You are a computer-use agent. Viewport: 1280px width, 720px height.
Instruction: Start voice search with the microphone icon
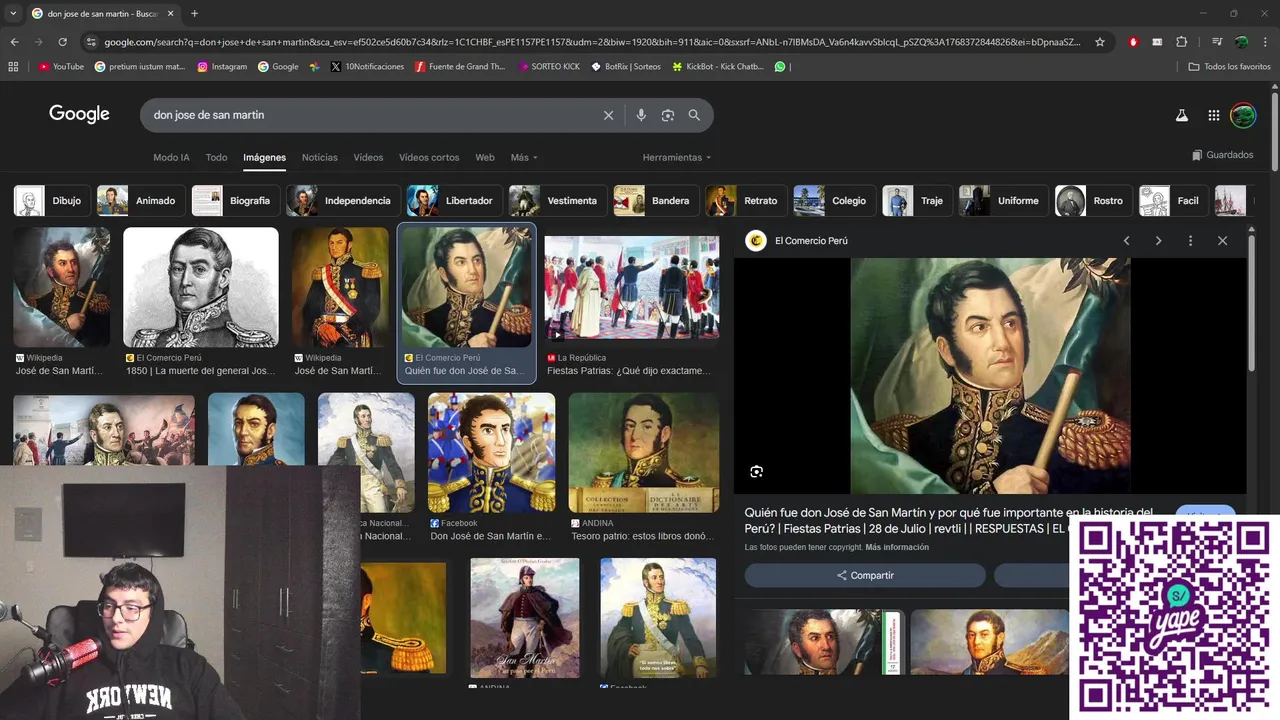pyautogui.click(x=641, y=115)
